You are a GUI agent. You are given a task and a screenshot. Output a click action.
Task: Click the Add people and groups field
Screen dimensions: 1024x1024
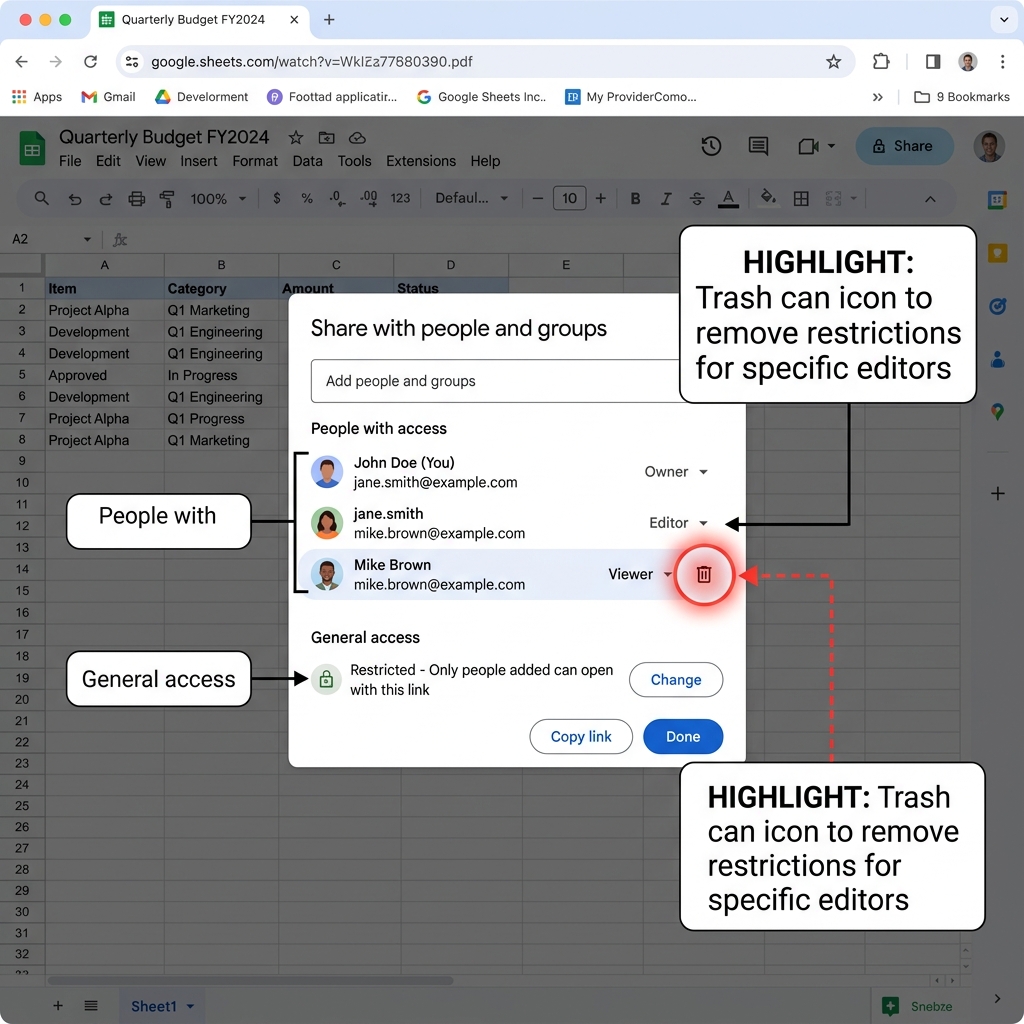point(495,381)
